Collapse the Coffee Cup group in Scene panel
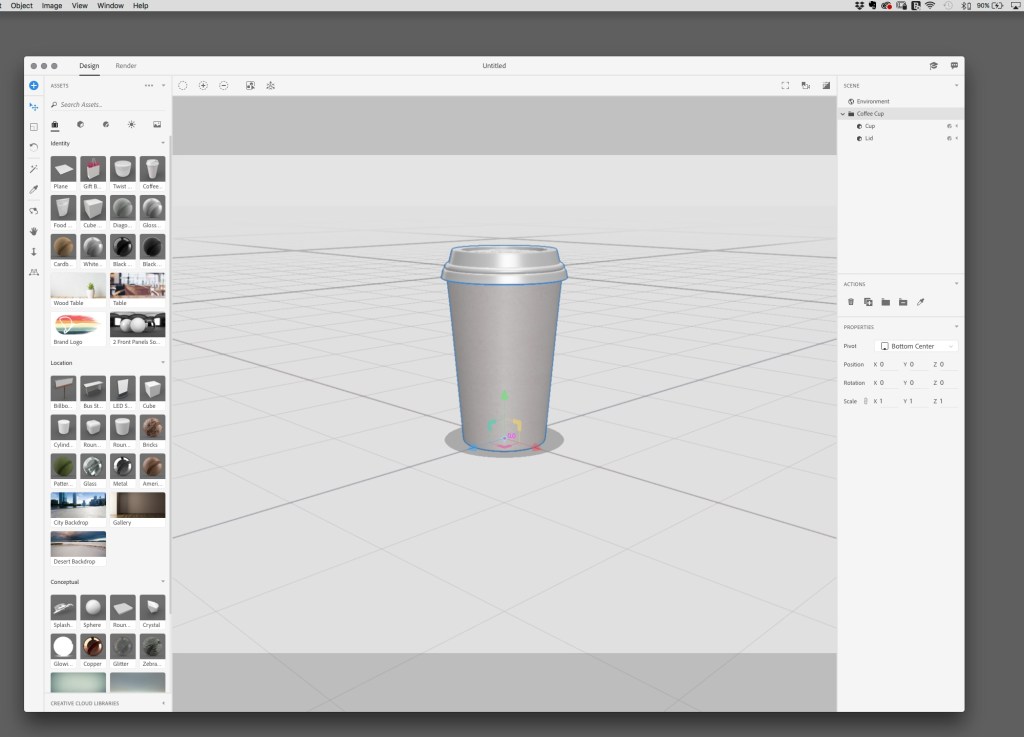The width and height of the screenshot is (1024, 737). [843, 114]
